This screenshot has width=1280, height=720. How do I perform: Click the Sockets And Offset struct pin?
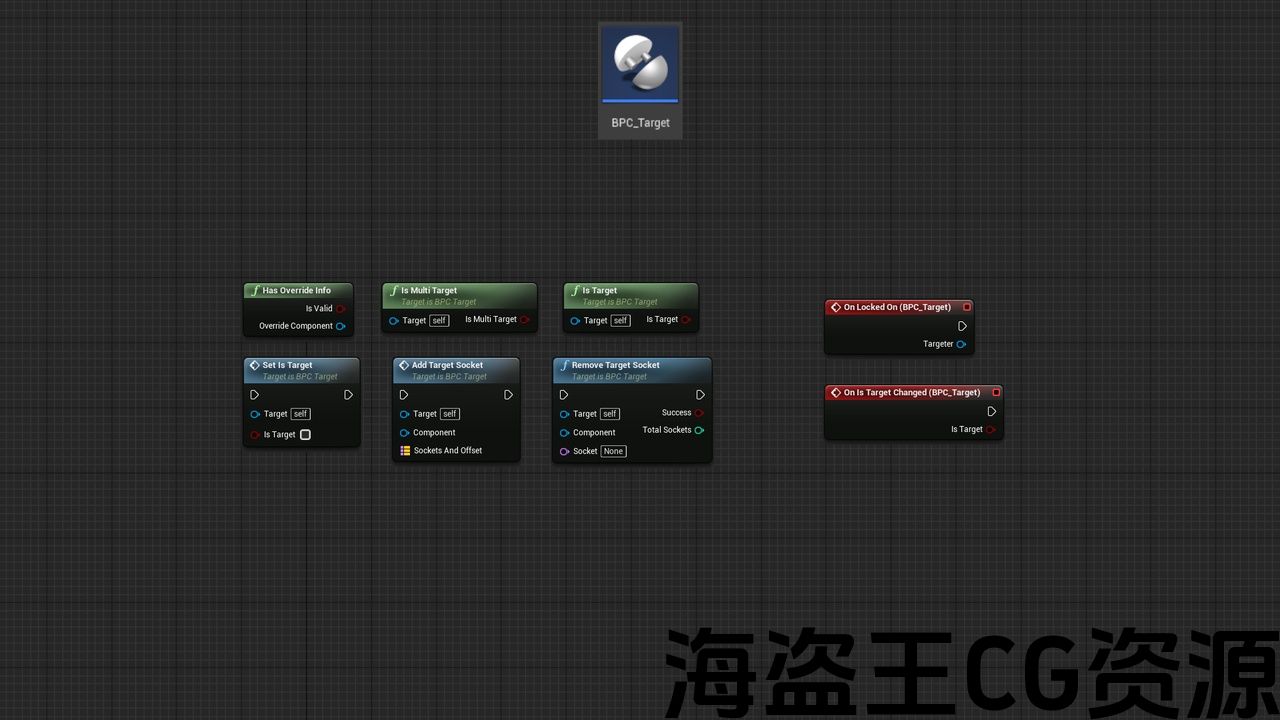[405, 451]
